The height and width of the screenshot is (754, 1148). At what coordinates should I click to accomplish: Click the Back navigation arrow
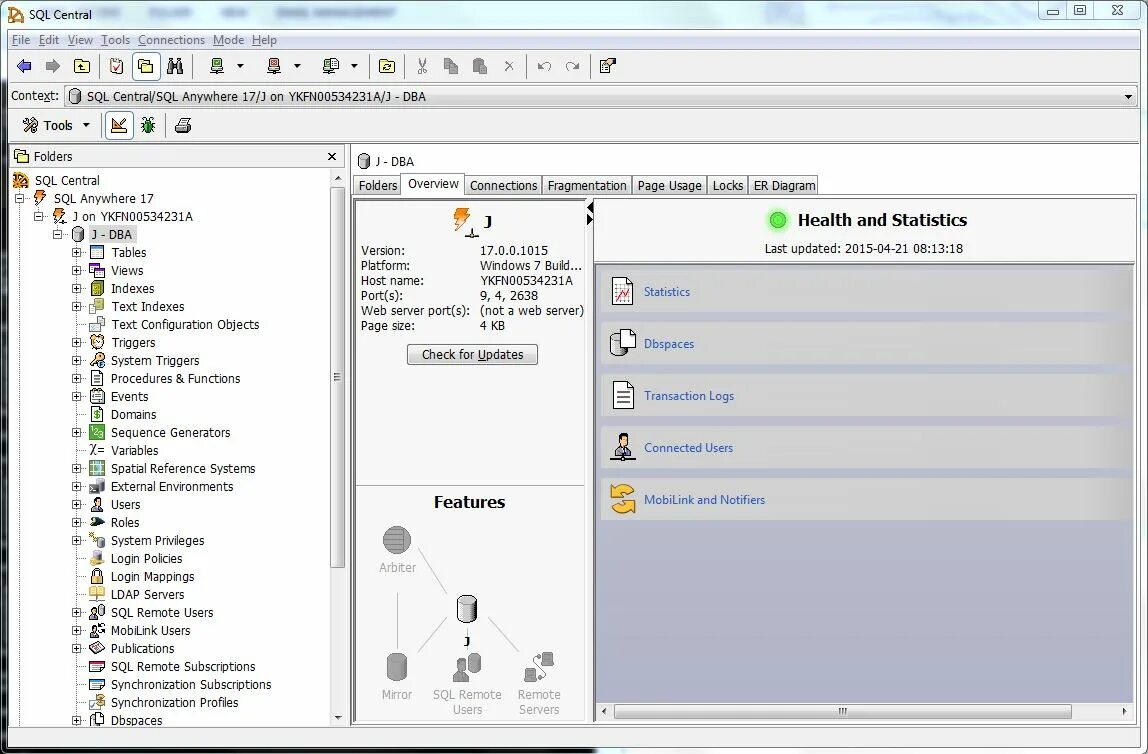coord(23,66)
